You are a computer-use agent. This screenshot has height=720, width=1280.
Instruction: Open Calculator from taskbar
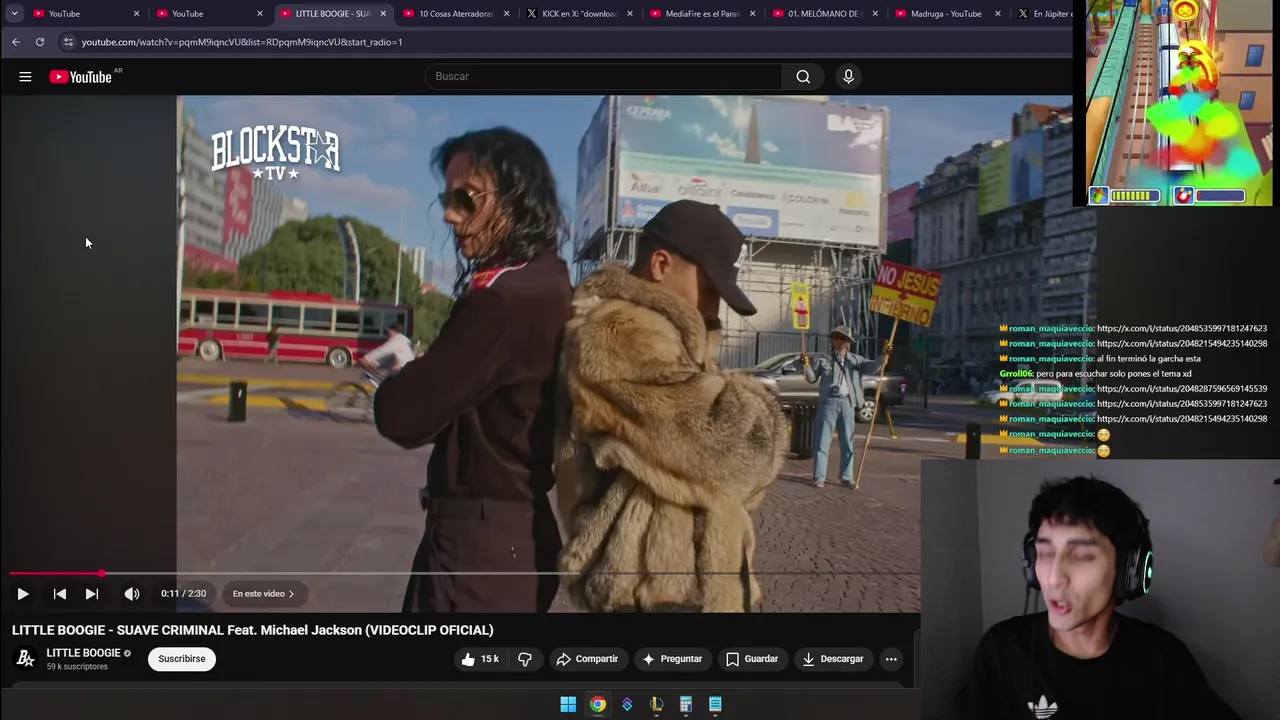(686, 704)
